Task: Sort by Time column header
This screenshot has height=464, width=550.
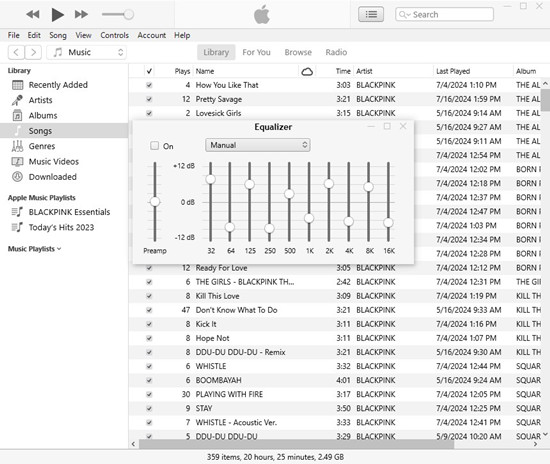Action: pyautogui.click(x=343, y=71)
